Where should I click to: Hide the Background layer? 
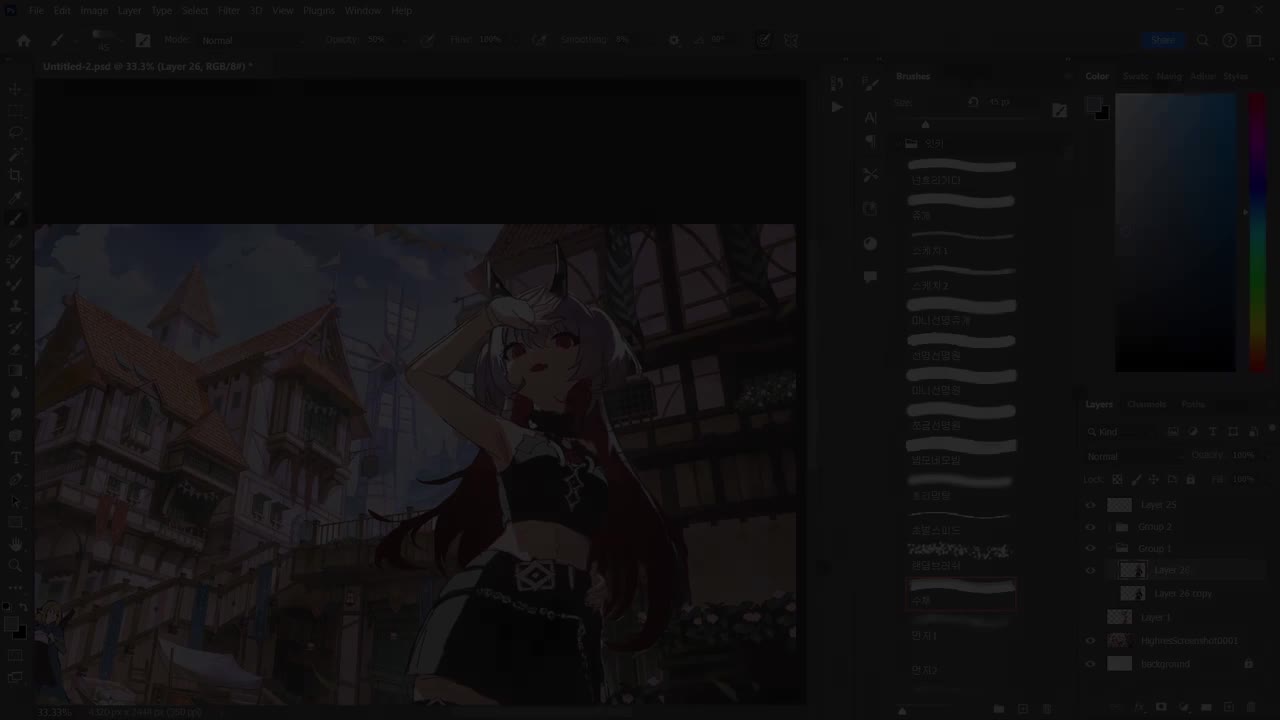(x=1091, y=664)
